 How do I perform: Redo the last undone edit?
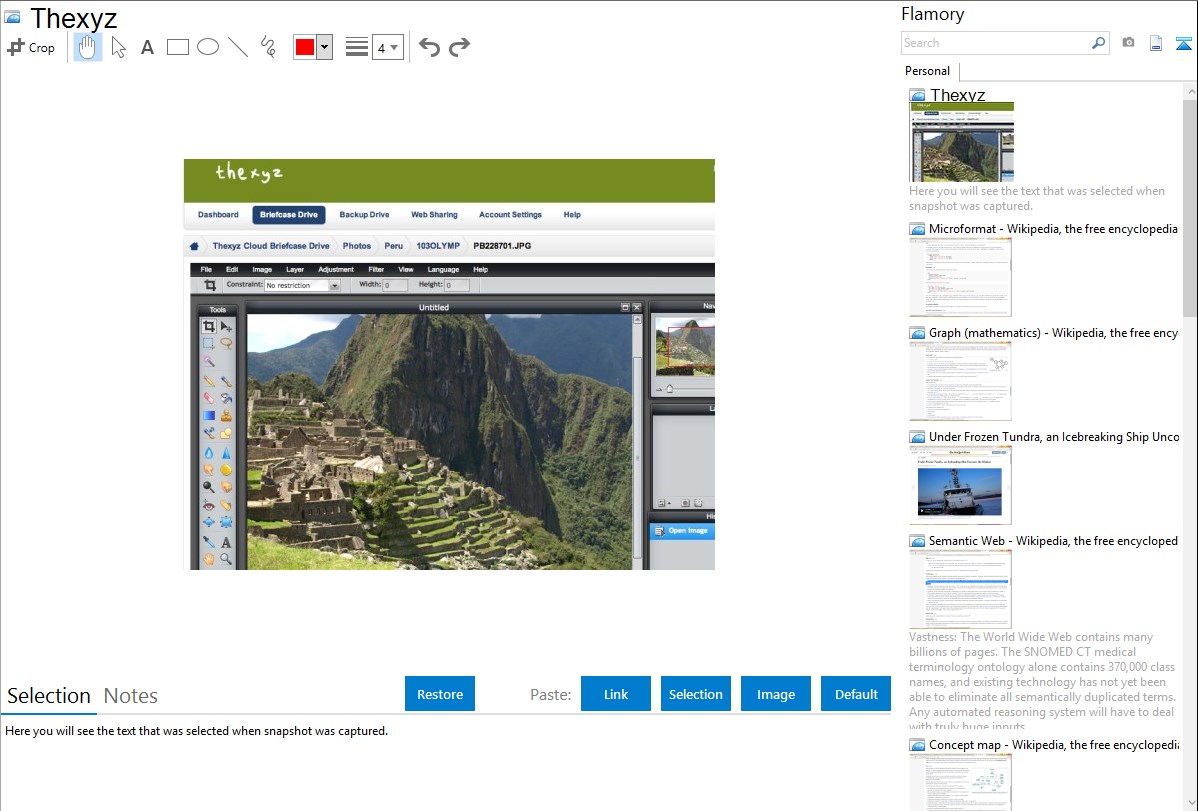point(459,47)
